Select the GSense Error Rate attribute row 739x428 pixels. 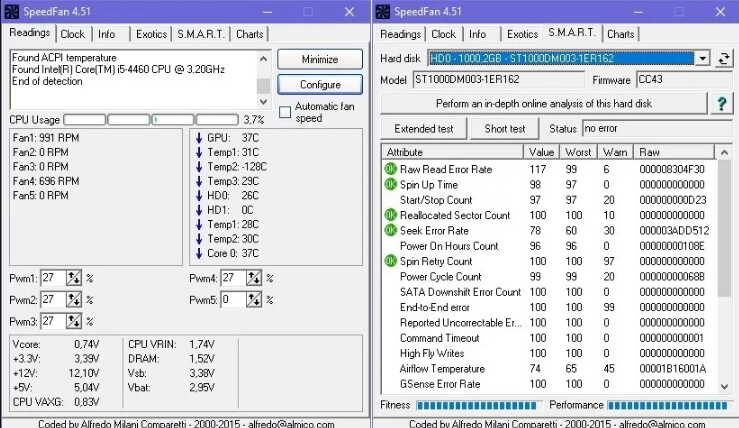[549, 384]
